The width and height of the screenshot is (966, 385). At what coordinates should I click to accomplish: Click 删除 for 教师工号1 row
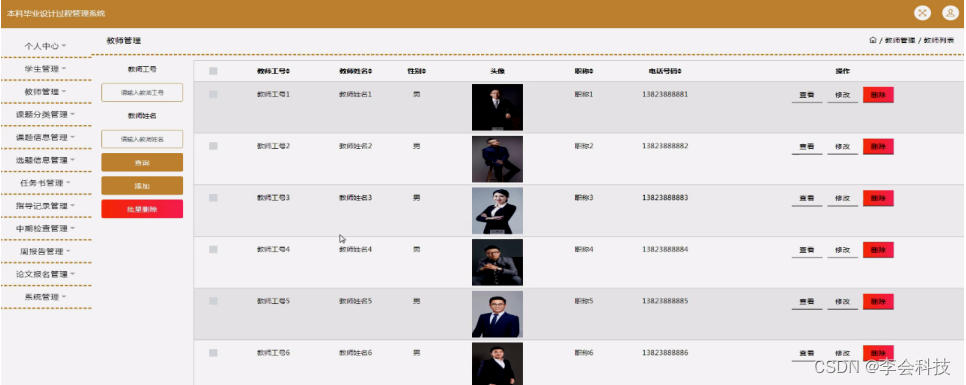pyautogui.click(x=879, y=95)
